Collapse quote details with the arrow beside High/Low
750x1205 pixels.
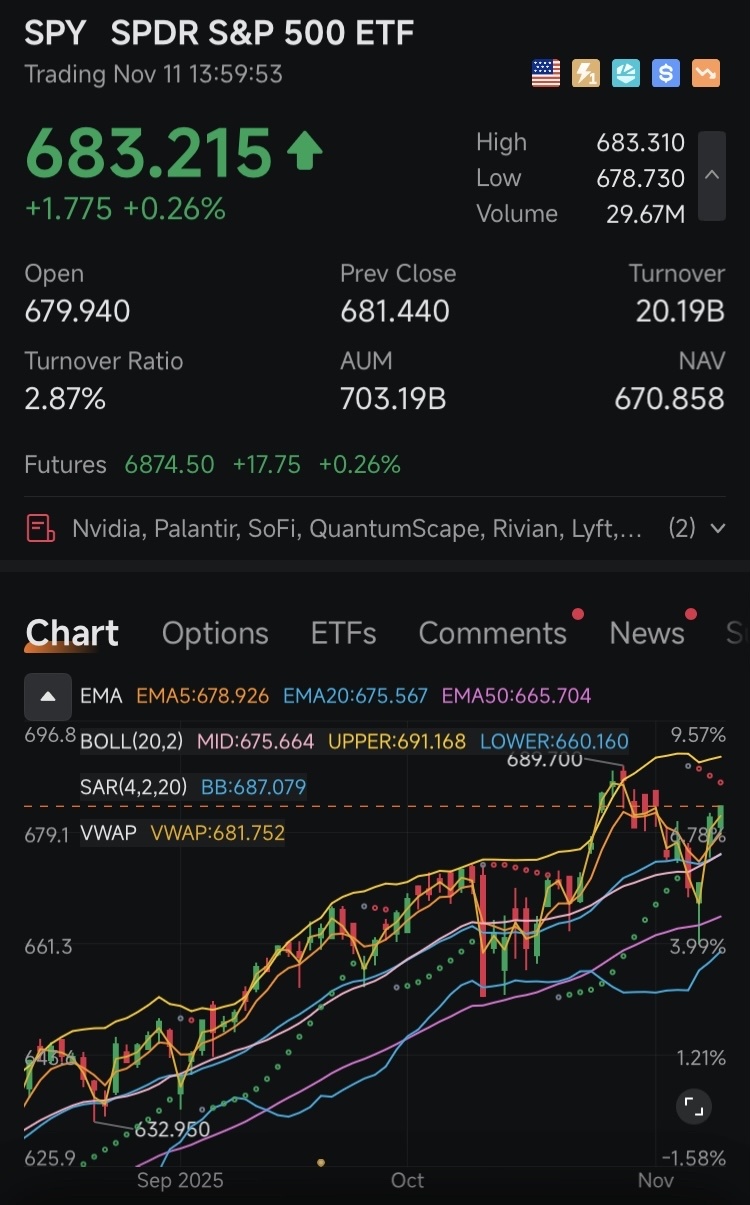coord(712,175)
